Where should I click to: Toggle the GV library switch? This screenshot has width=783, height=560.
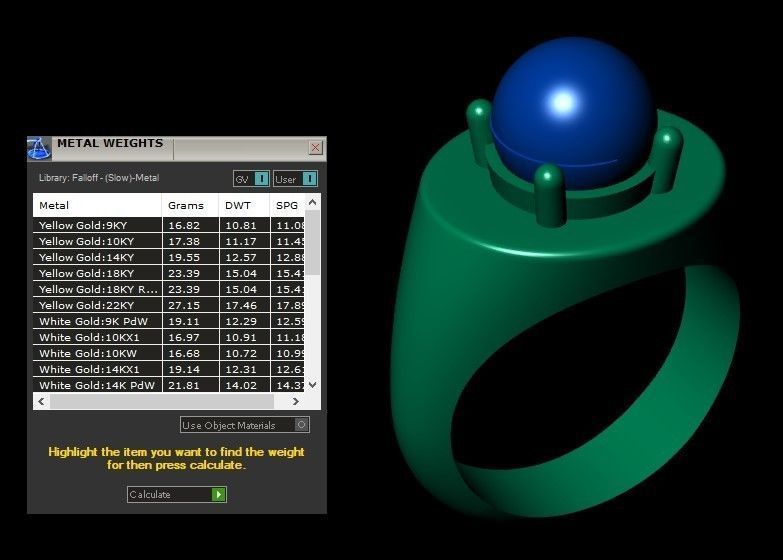[252, 179]
